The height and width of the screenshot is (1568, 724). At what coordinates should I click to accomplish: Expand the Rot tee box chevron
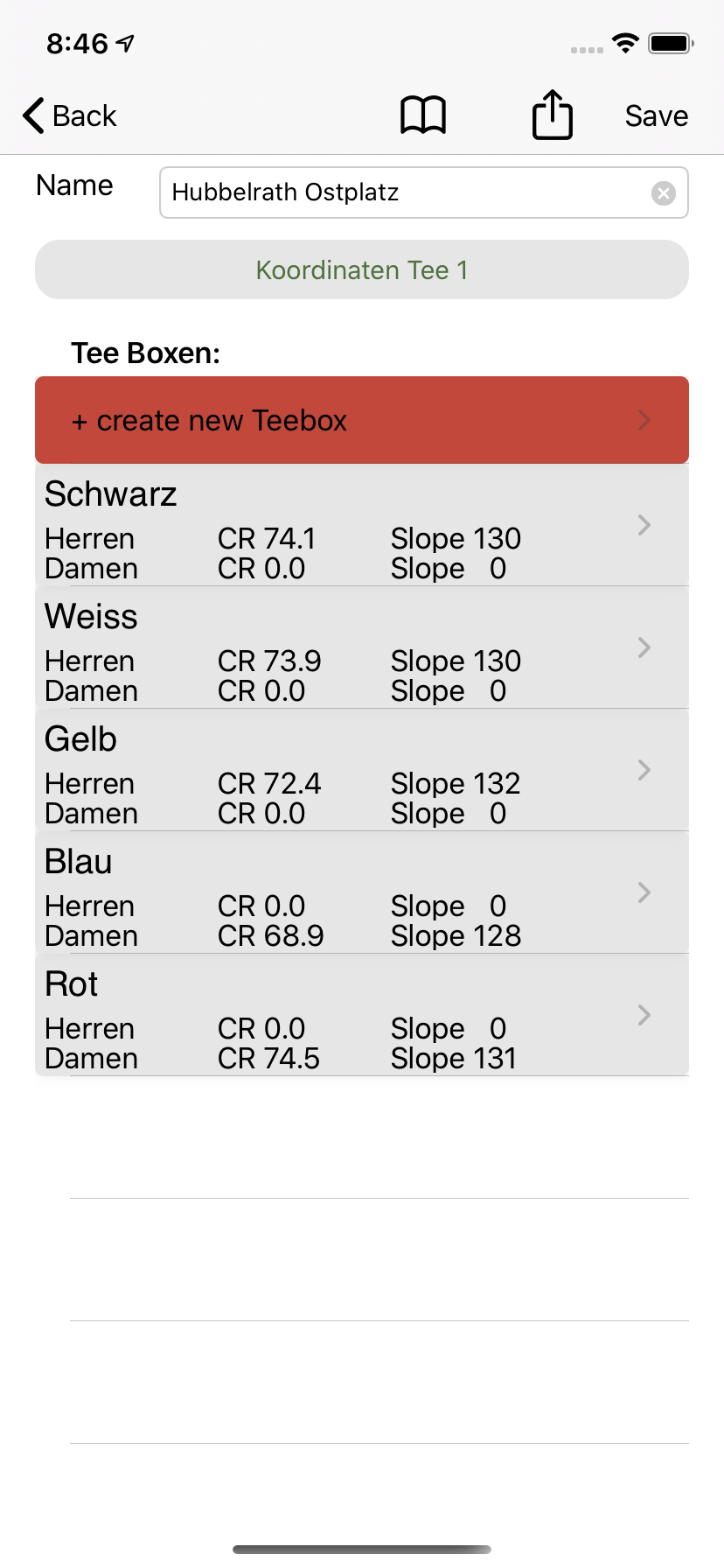[644, 1015]
